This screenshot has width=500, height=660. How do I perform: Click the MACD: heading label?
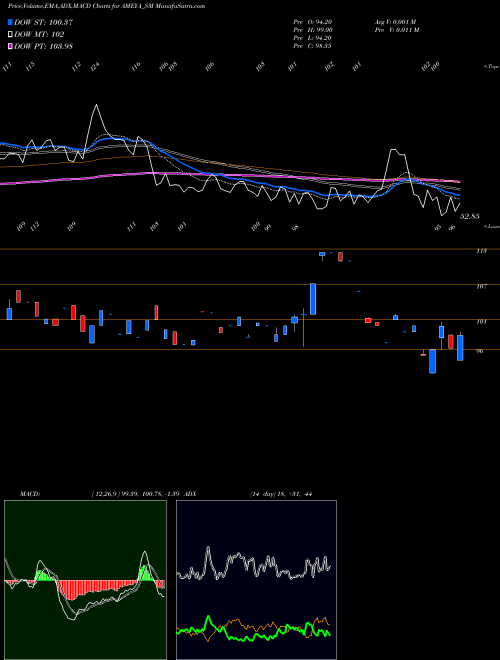[30, 494]
